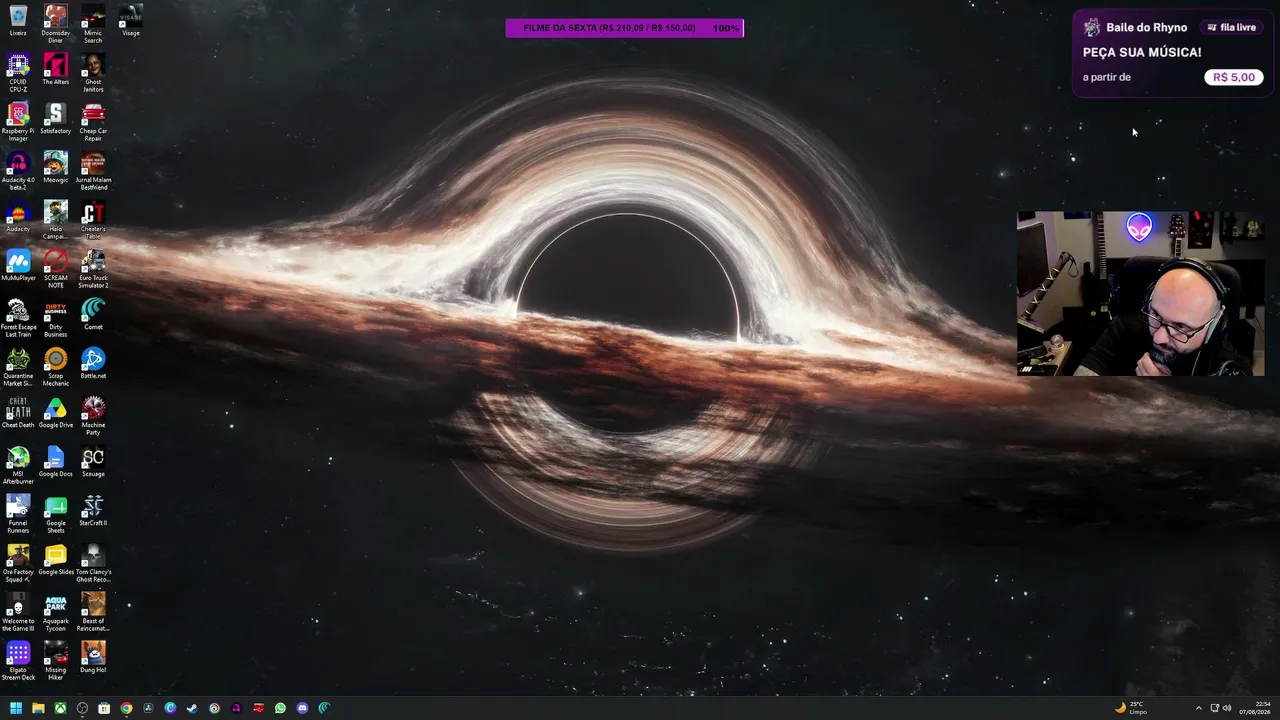
Task: Open Audacity 4.0 beta 2 shortcut
Action: click(18, 171)
